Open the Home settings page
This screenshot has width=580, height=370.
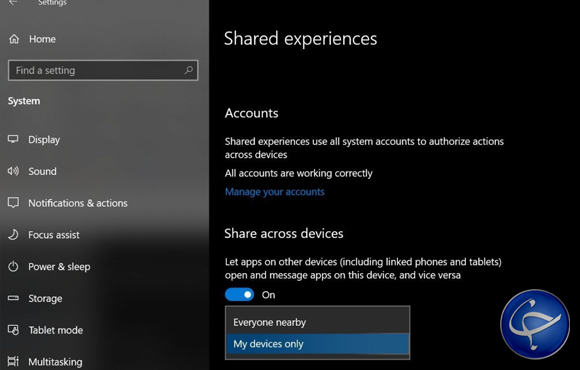pyautogui.click(x=42, y=39)
